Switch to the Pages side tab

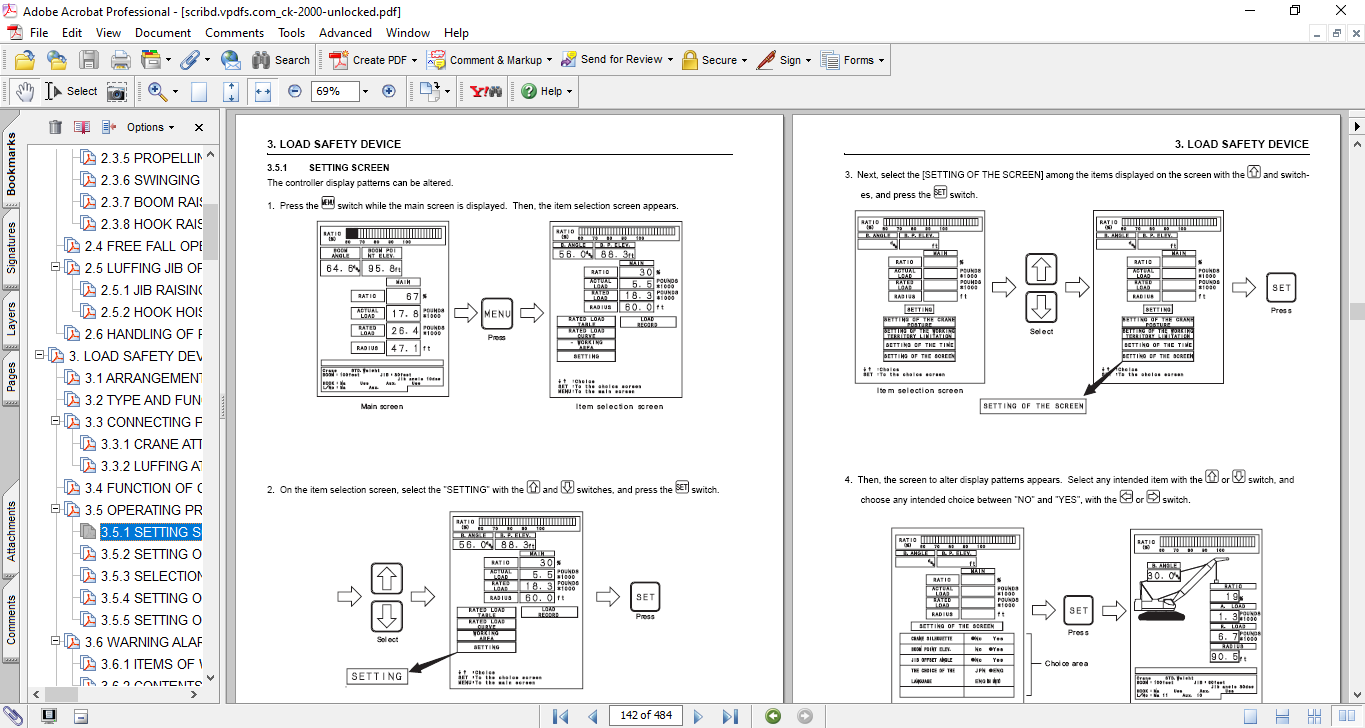(x=12, y=376)
